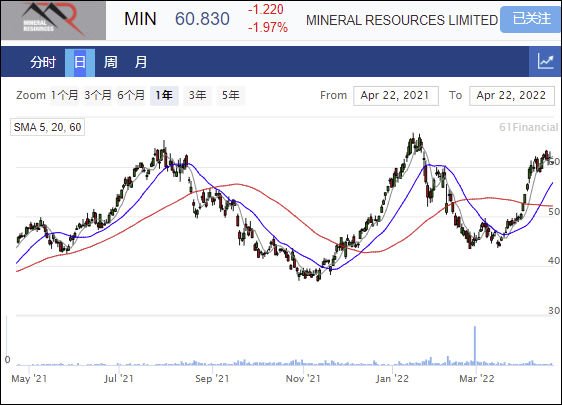This screenshot has width=562, height=405.
Task: Click the Mar '22 axis label
Action: (x=477, y=379)
